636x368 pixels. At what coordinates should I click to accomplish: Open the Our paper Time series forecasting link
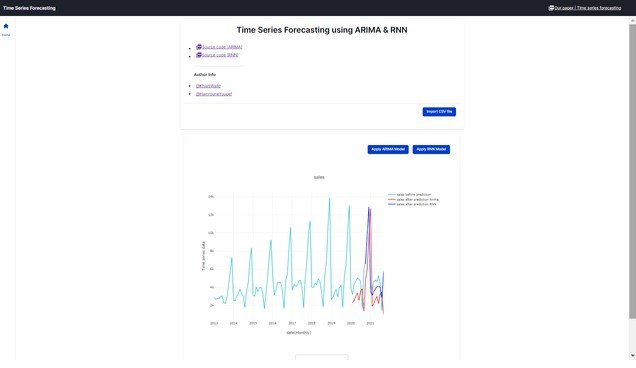click(x=587, y=8)
